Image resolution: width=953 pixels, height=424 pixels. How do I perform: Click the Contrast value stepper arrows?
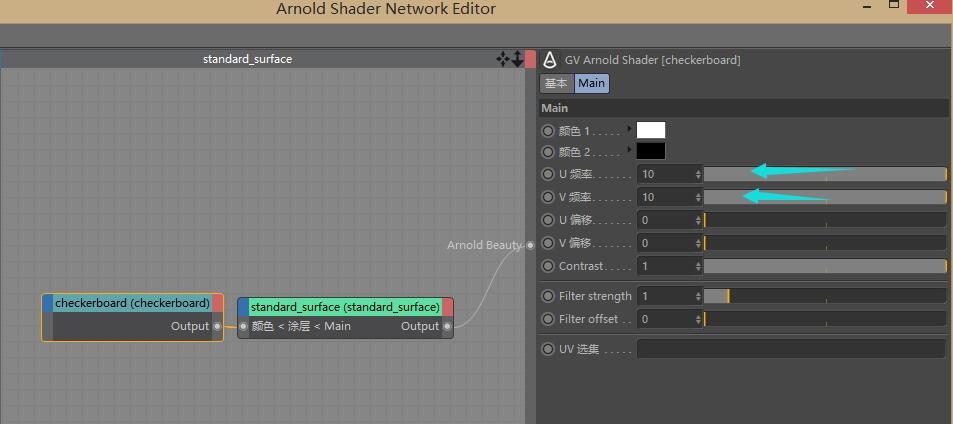point(698,266)
